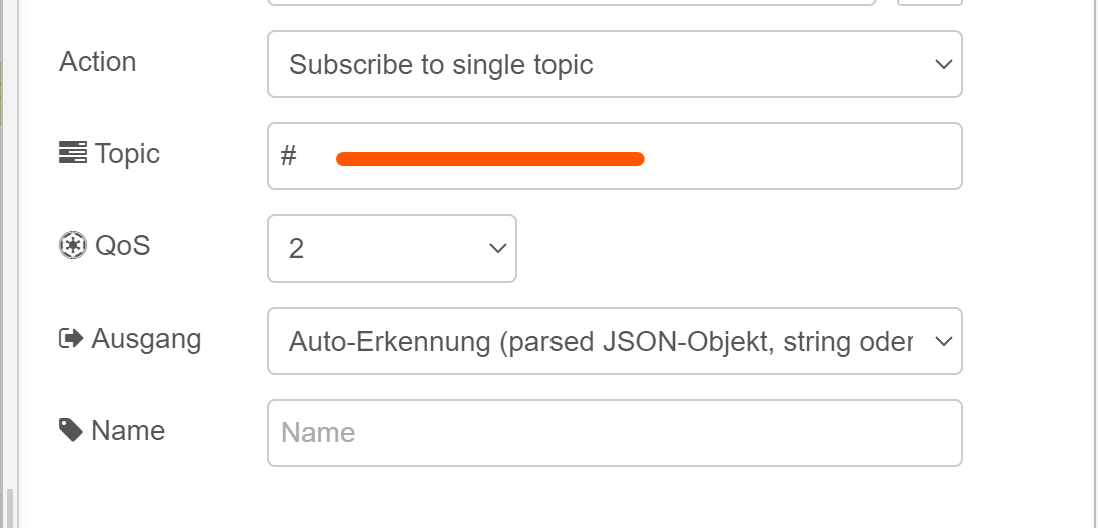
Task: Open the Ausgang Auto-Erkennung dropdown
Action: point(615,341)
